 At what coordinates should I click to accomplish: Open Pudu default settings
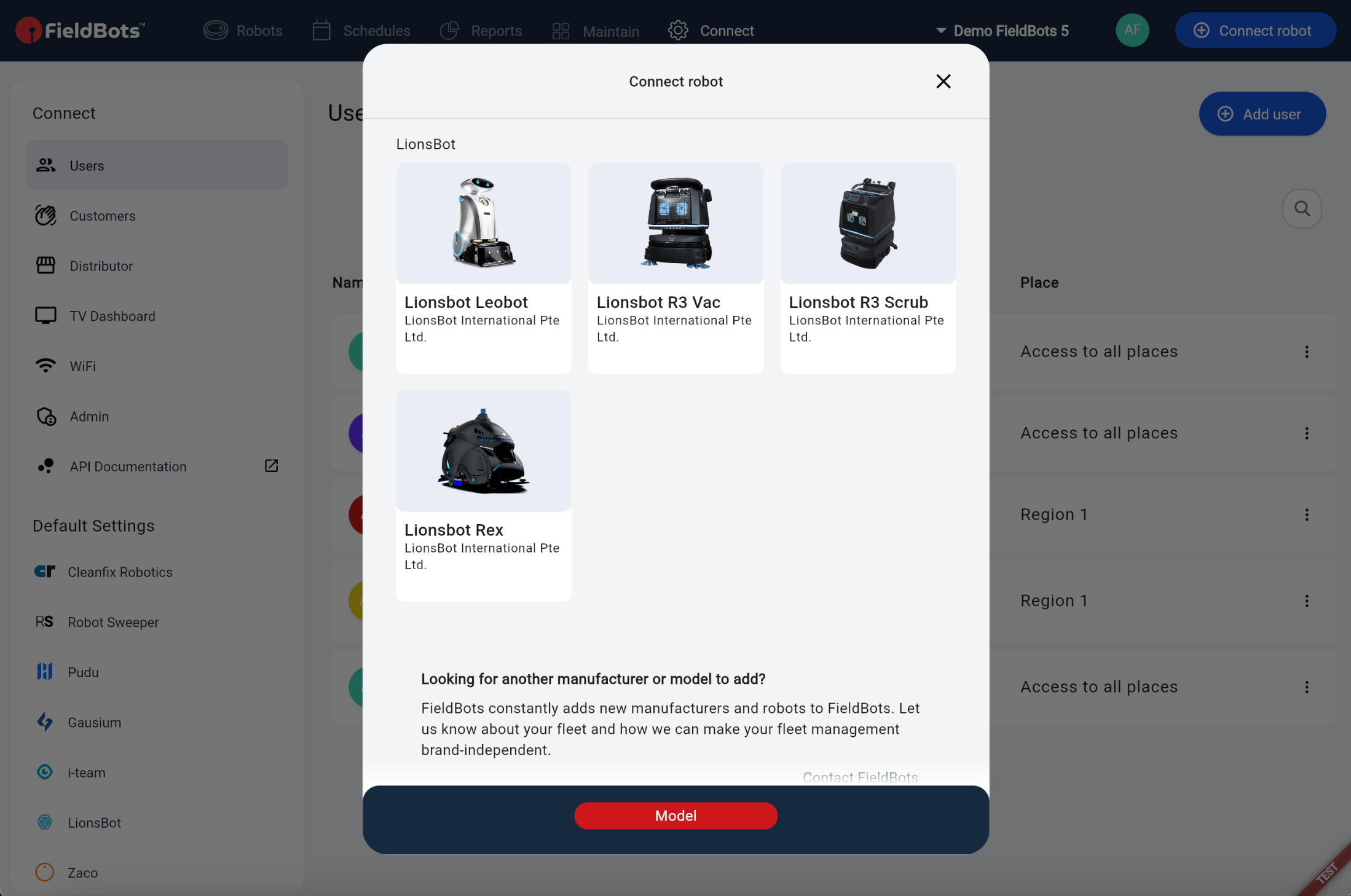157,672
